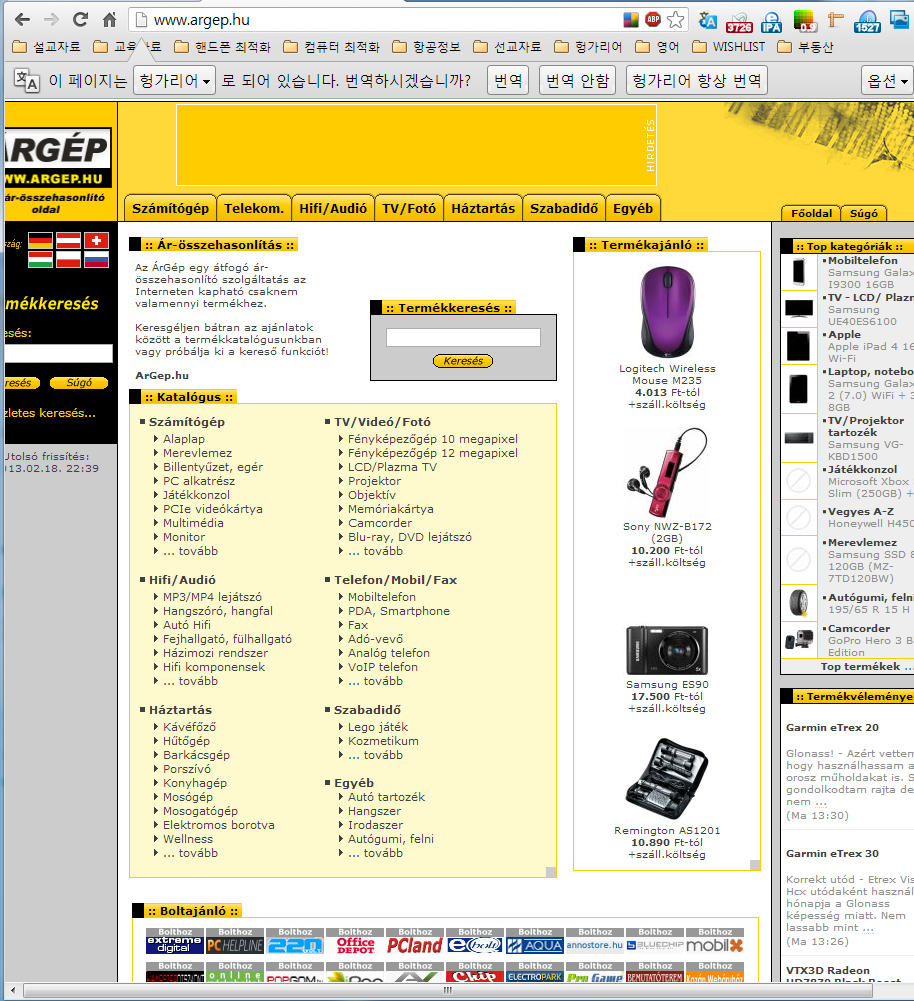Click the Mobiltelefon phone thumbnail in Top kategóriák

[x=799, y=271]
